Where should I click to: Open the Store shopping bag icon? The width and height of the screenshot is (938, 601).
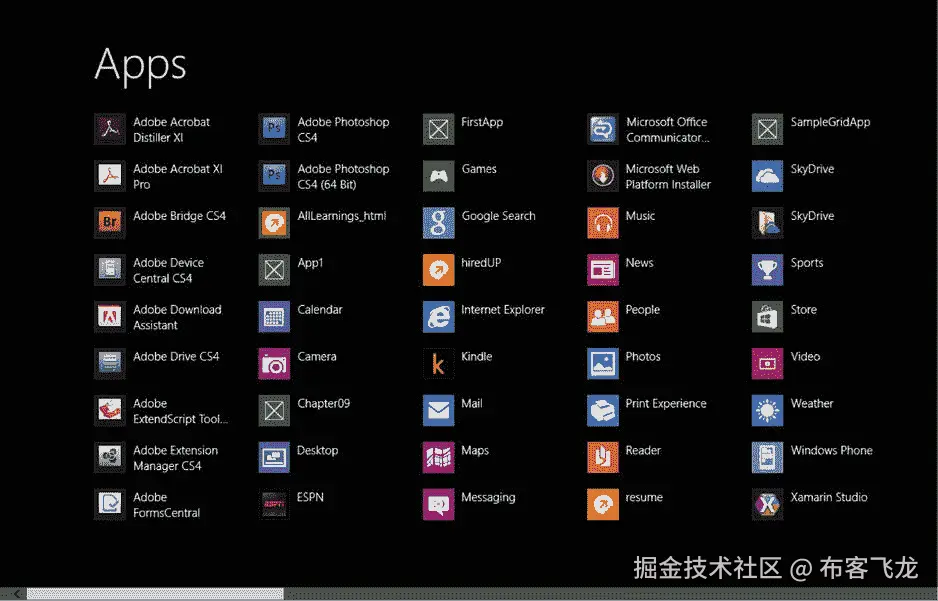pyautogui.click(x=768, y=317)
